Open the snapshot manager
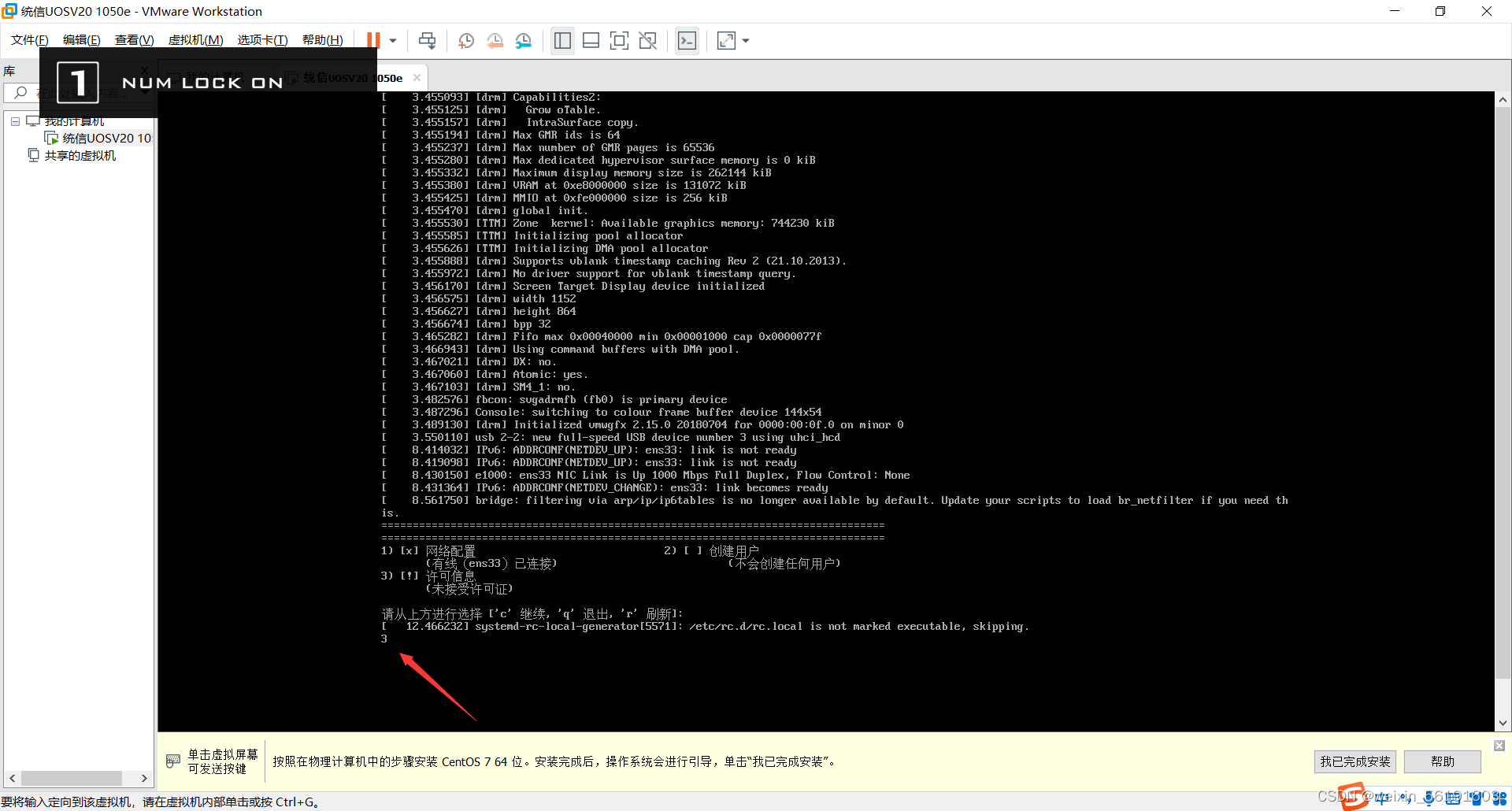Screen dimensions: 1512x811 pos(524,41)
